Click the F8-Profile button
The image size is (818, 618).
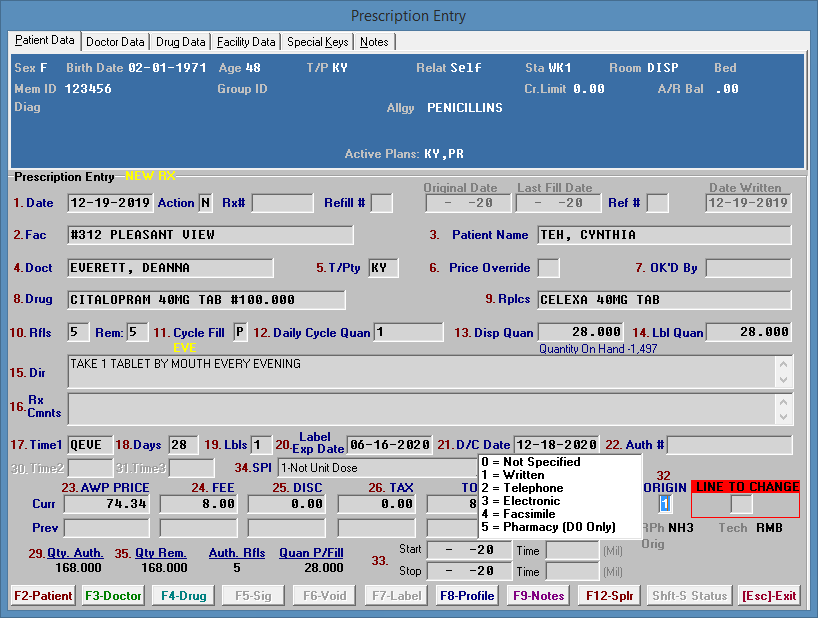(x=468, y=596)
